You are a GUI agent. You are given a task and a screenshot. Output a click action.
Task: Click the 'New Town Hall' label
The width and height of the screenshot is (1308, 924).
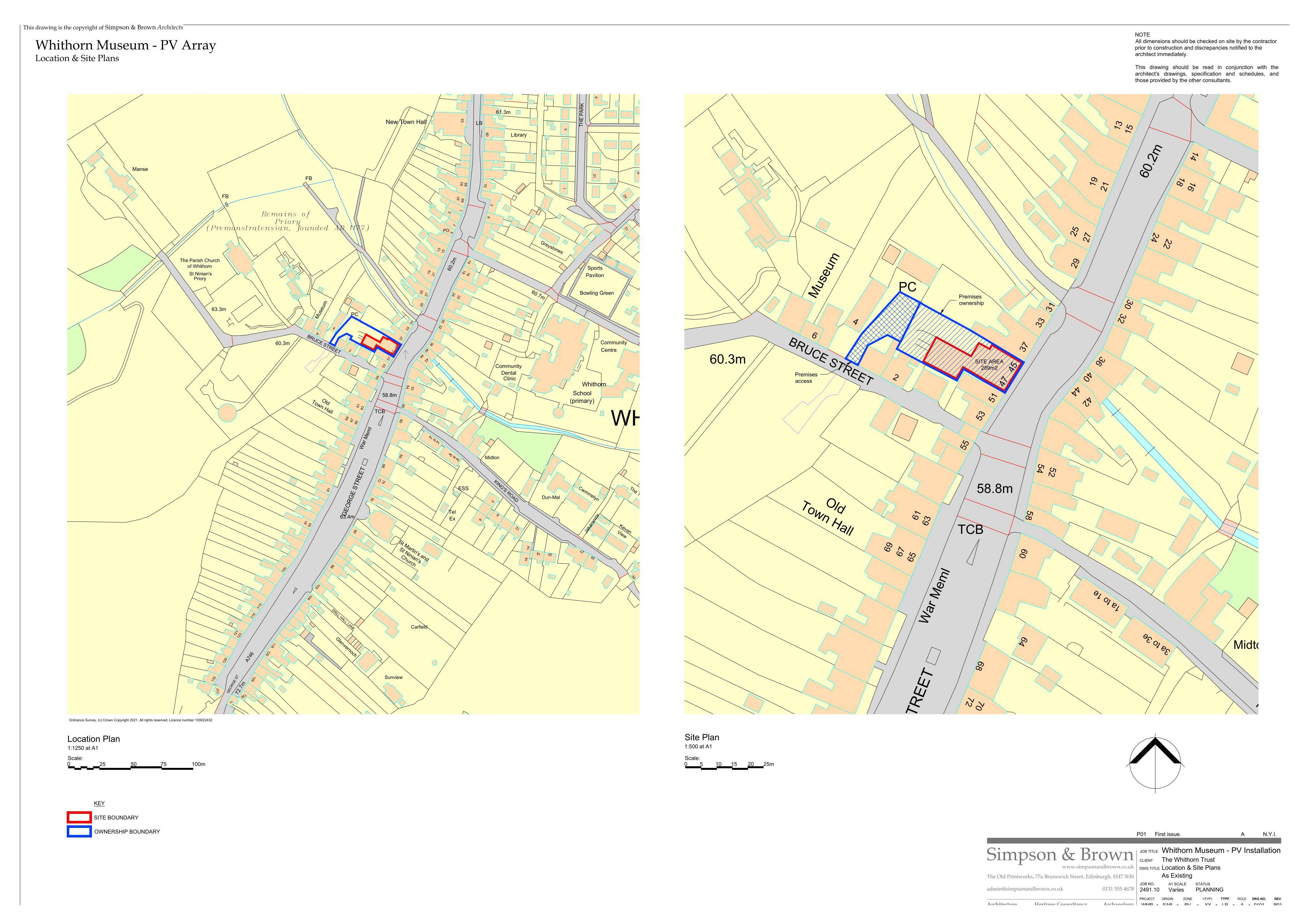point(406,122)
